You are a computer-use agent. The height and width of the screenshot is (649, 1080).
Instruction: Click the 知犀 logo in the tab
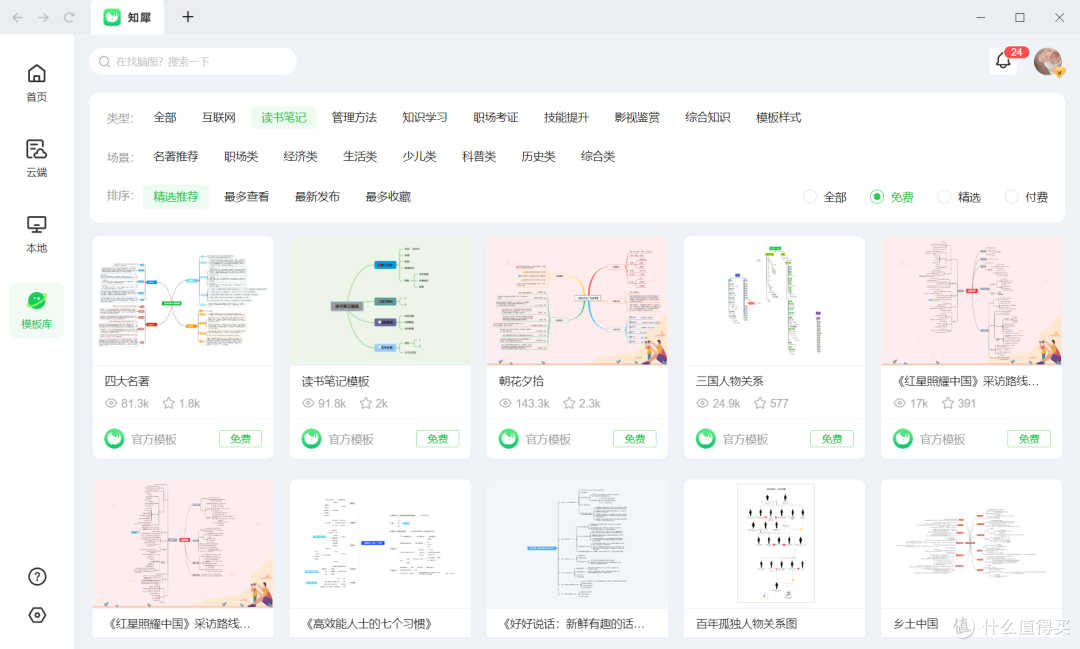(x=112, y=17)
